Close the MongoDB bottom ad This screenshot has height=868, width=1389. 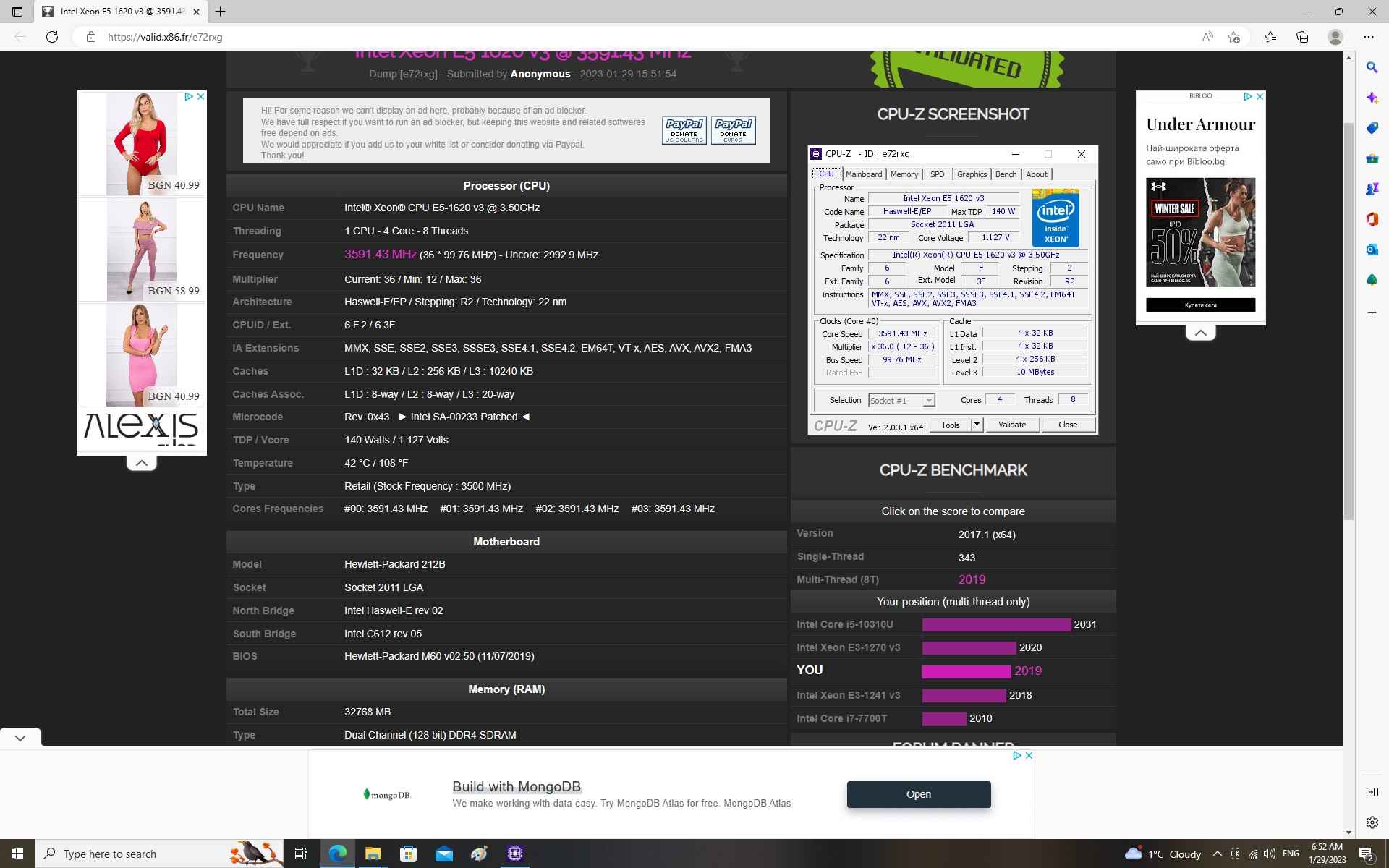(1029, 755)
